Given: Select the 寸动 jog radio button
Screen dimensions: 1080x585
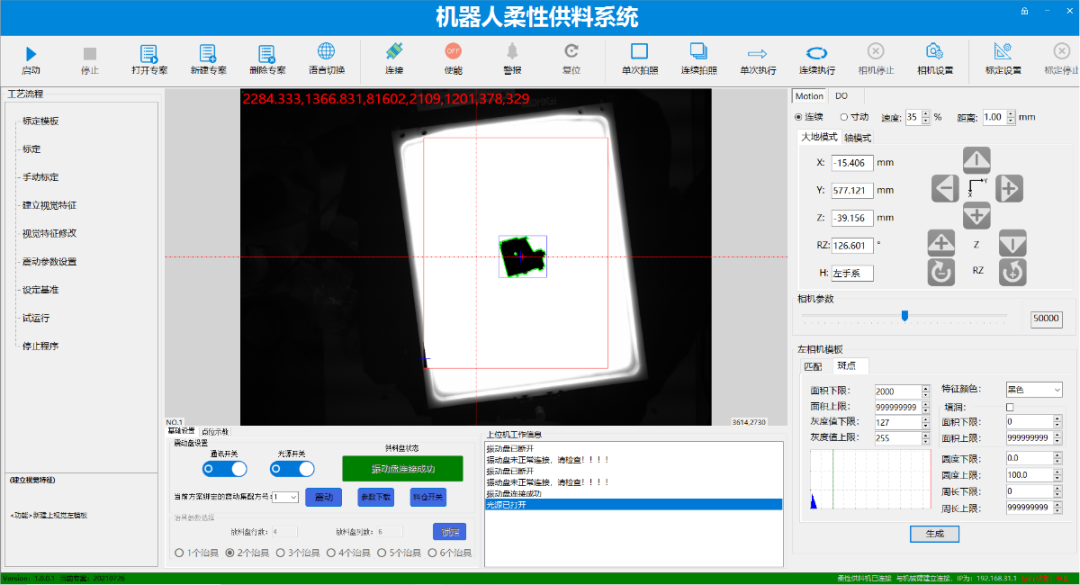Looking at the screenshot, I should (x=844, y=117).
